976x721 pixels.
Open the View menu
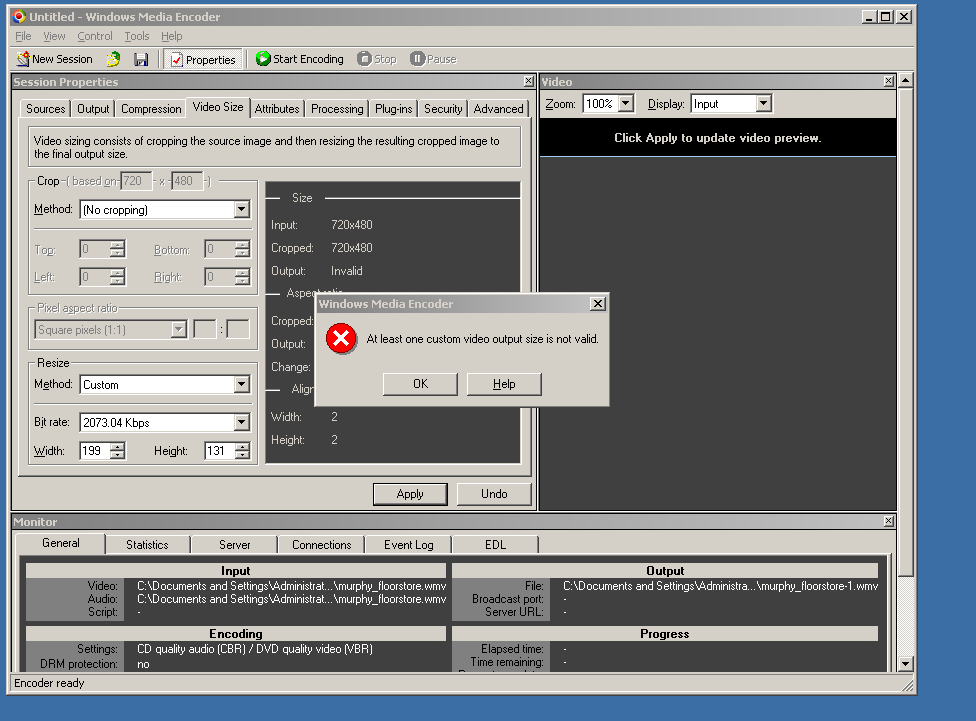coord(54,36)
